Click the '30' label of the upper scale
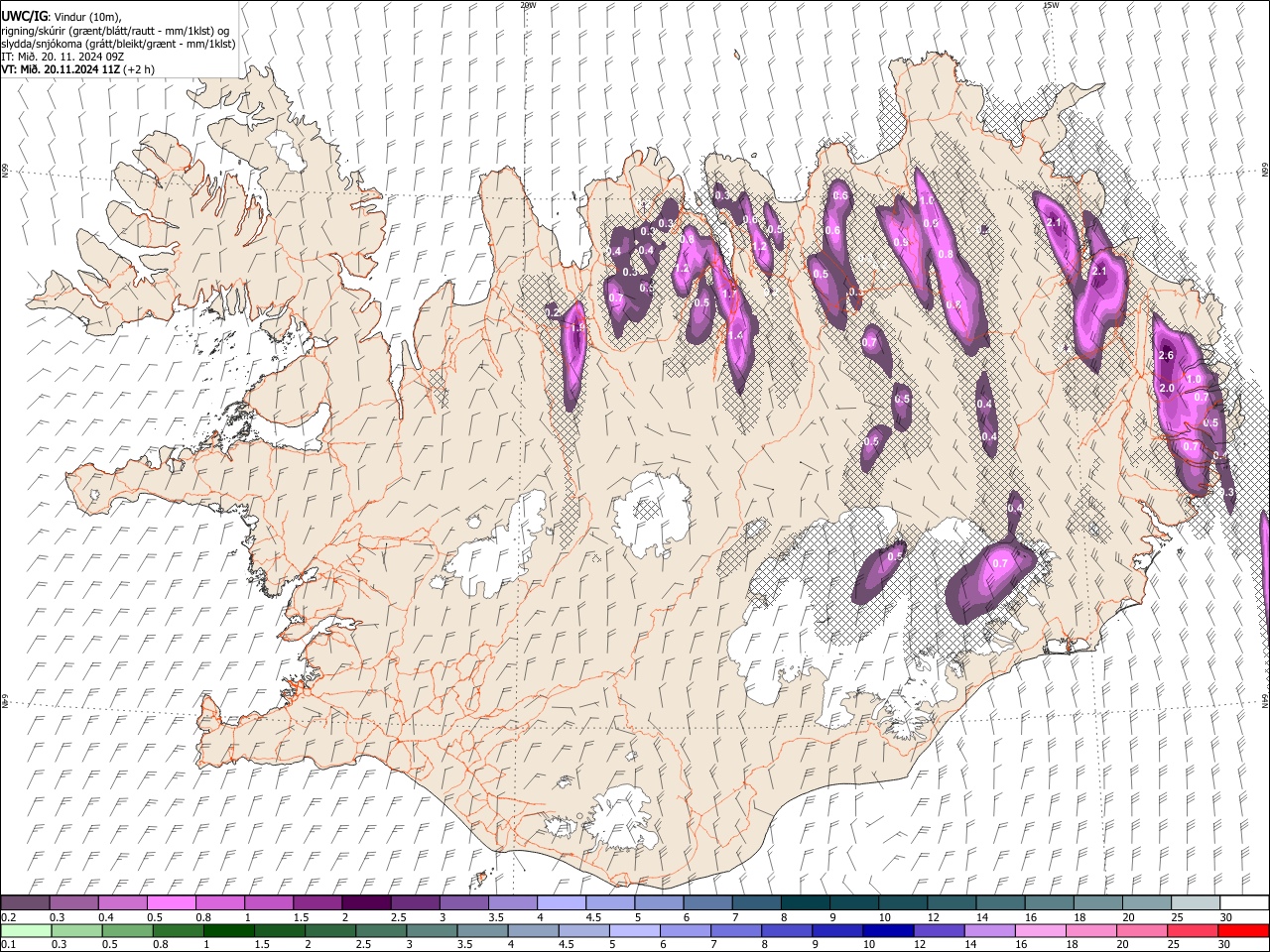Image resolution: width=1270 pixels, height=952 pixels. coord(1226,917)
